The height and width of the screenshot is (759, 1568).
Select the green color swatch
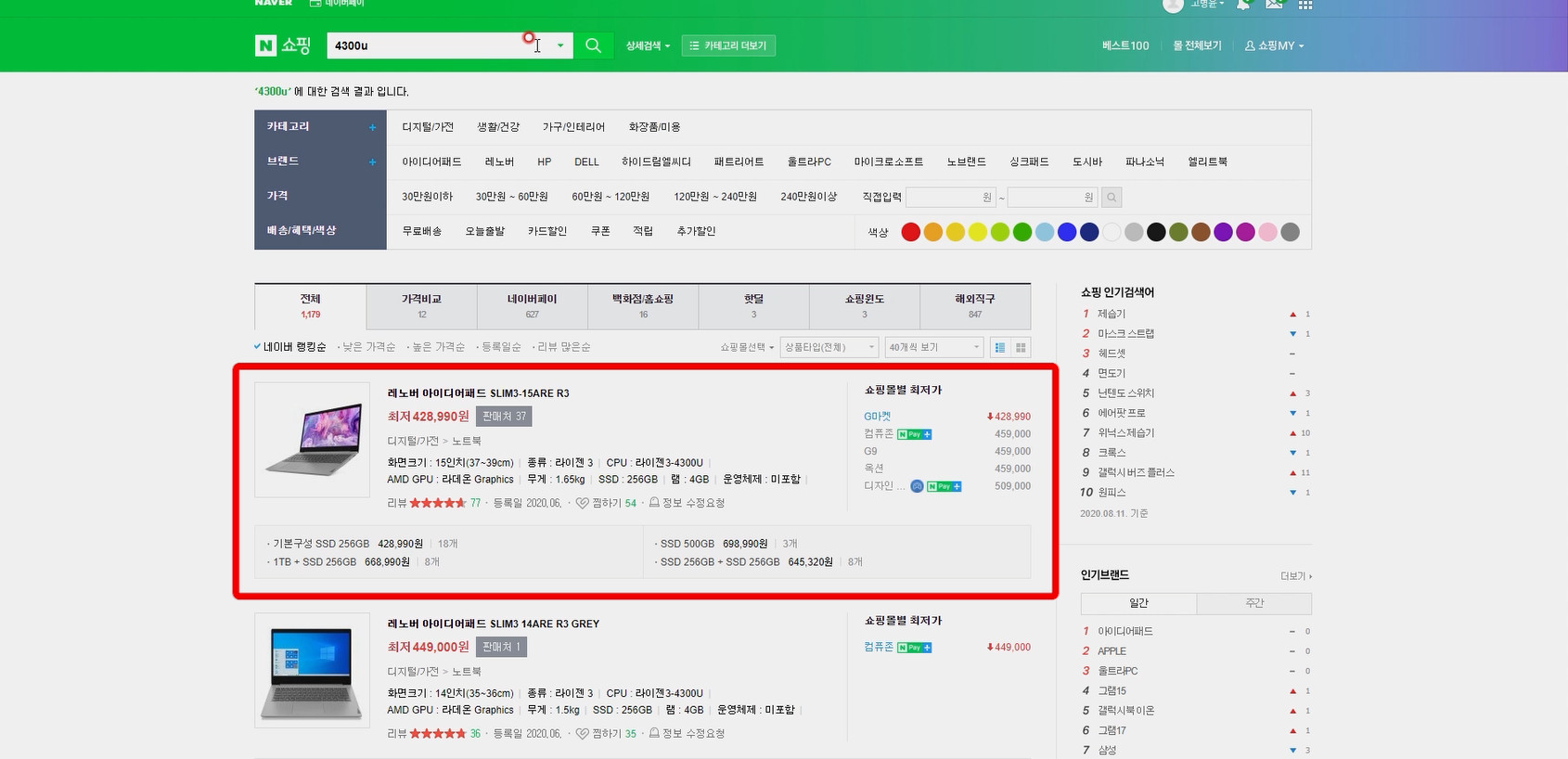[x=1022, y=232]
